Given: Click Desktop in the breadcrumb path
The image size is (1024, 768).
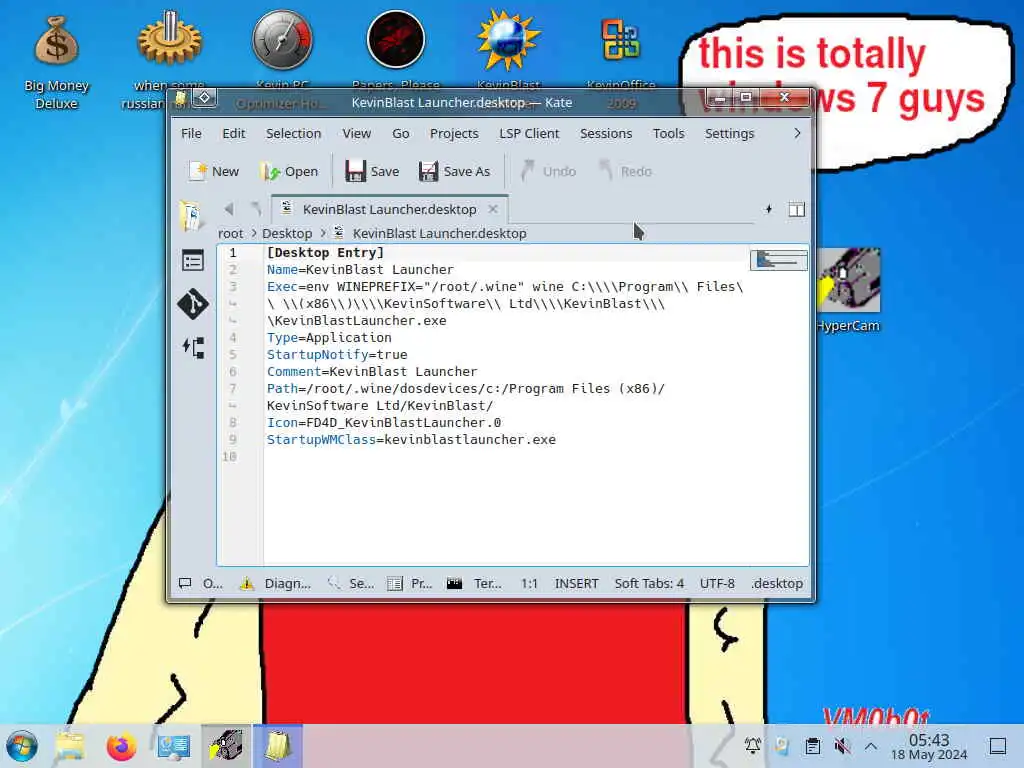Looking at the screenshot, I should point(287,233).
